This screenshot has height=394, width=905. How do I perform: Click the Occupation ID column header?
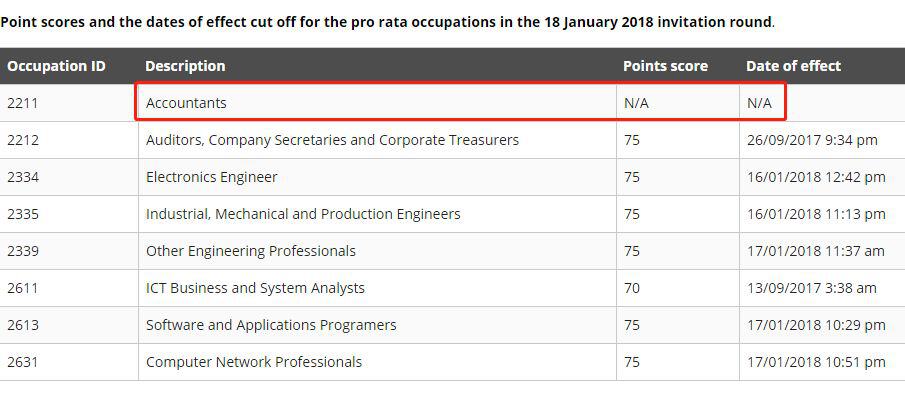pos(56,66)
